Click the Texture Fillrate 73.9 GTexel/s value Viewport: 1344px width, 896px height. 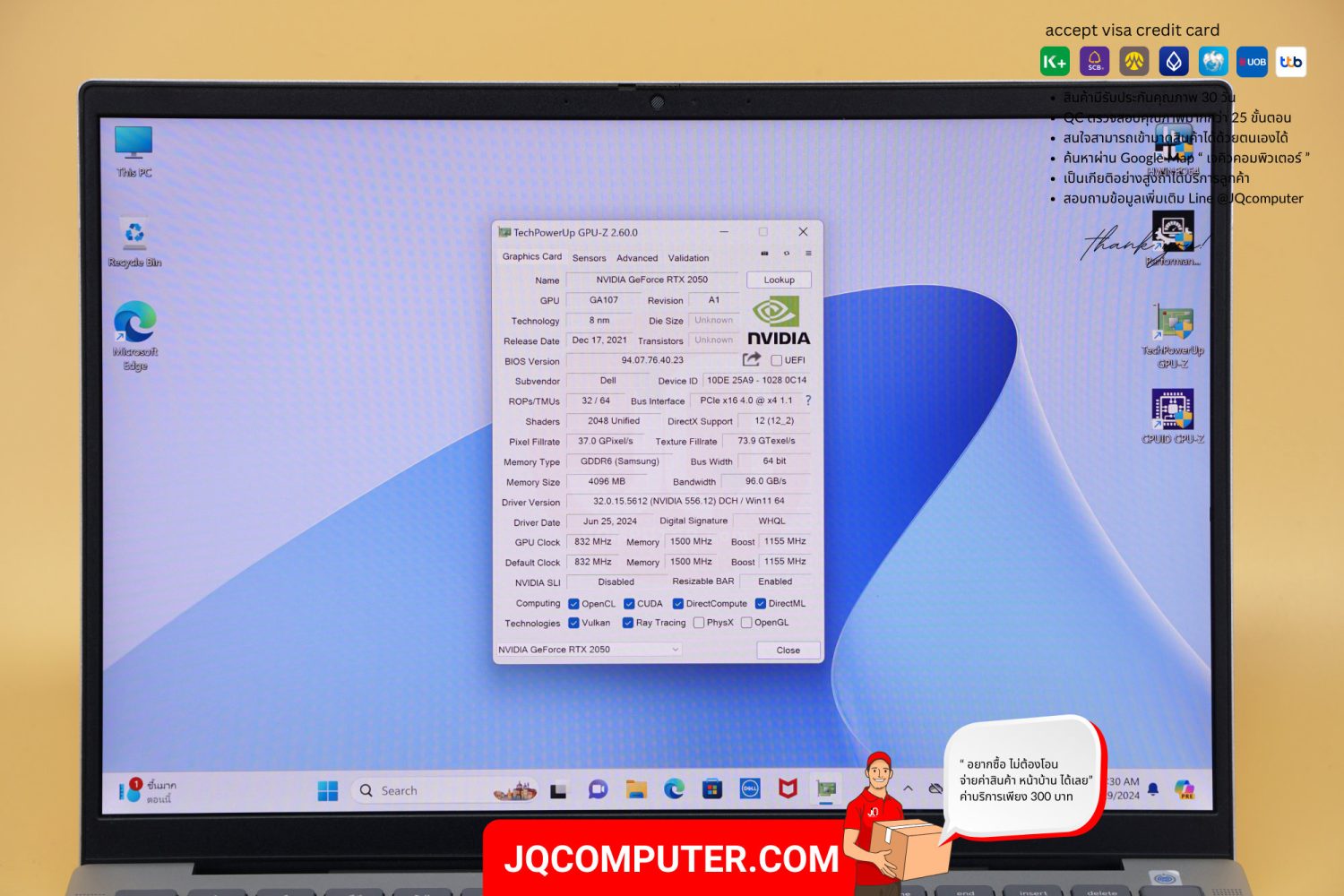766,441
